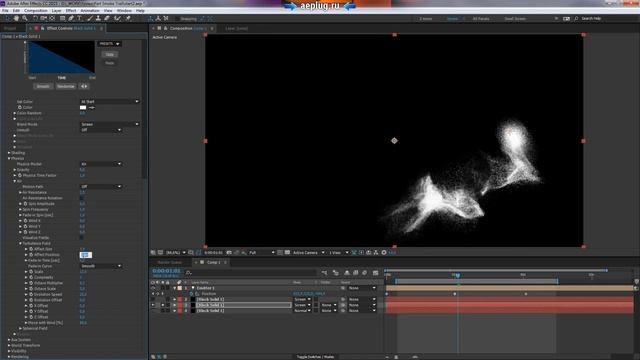Collapse the Turbulence Field group
640x360 pixels.
[x=20, y=243]
